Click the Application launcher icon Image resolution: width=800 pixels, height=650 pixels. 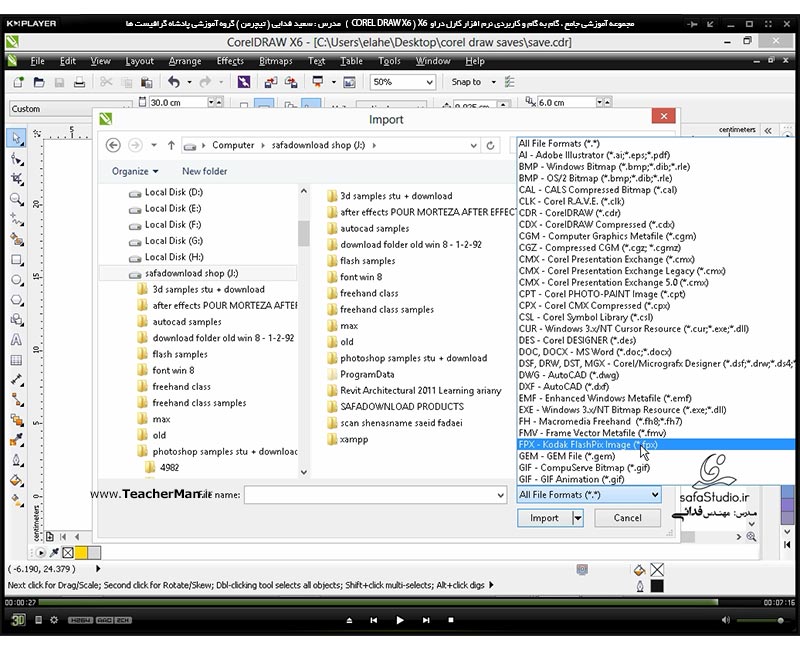(x=317, y=82)
